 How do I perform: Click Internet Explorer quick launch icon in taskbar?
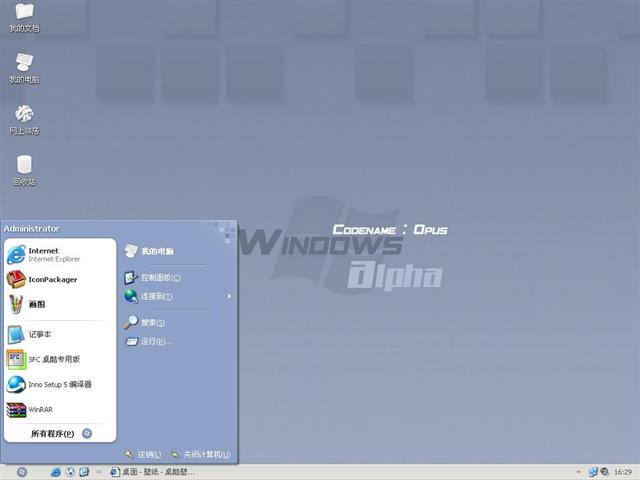pos(56,472)
